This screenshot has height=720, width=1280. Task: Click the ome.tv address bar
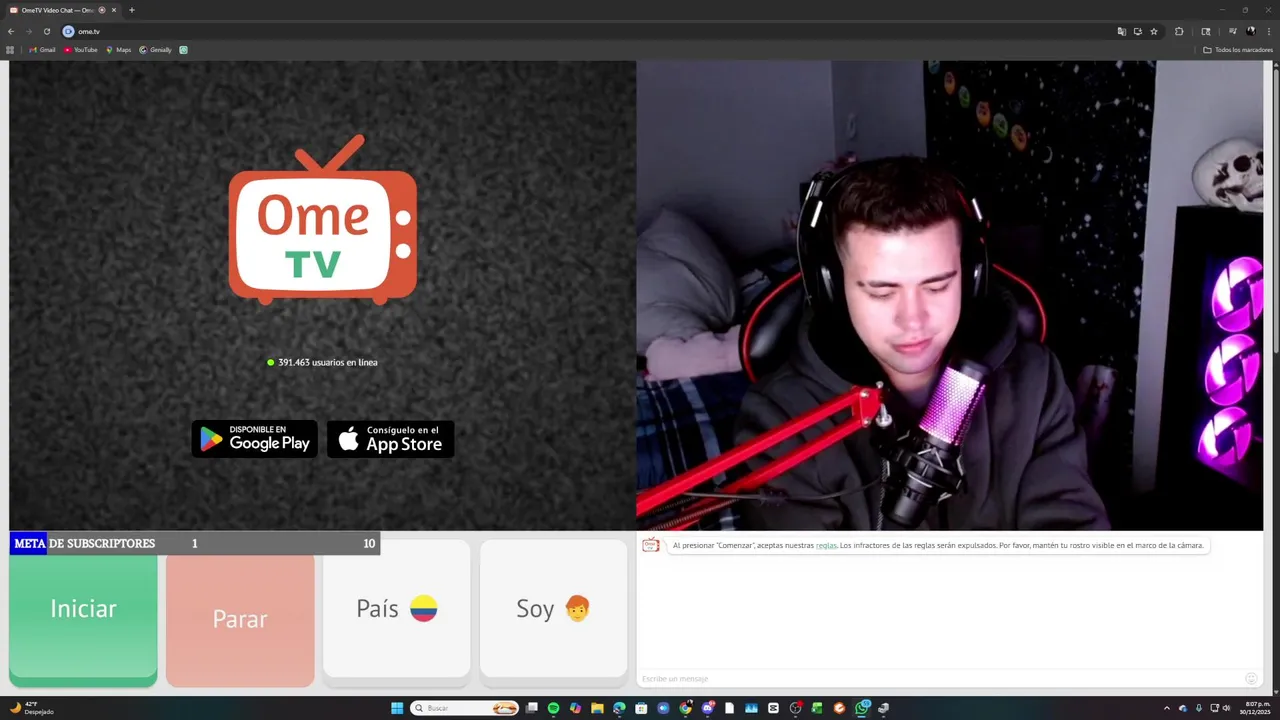coord(590,31)
